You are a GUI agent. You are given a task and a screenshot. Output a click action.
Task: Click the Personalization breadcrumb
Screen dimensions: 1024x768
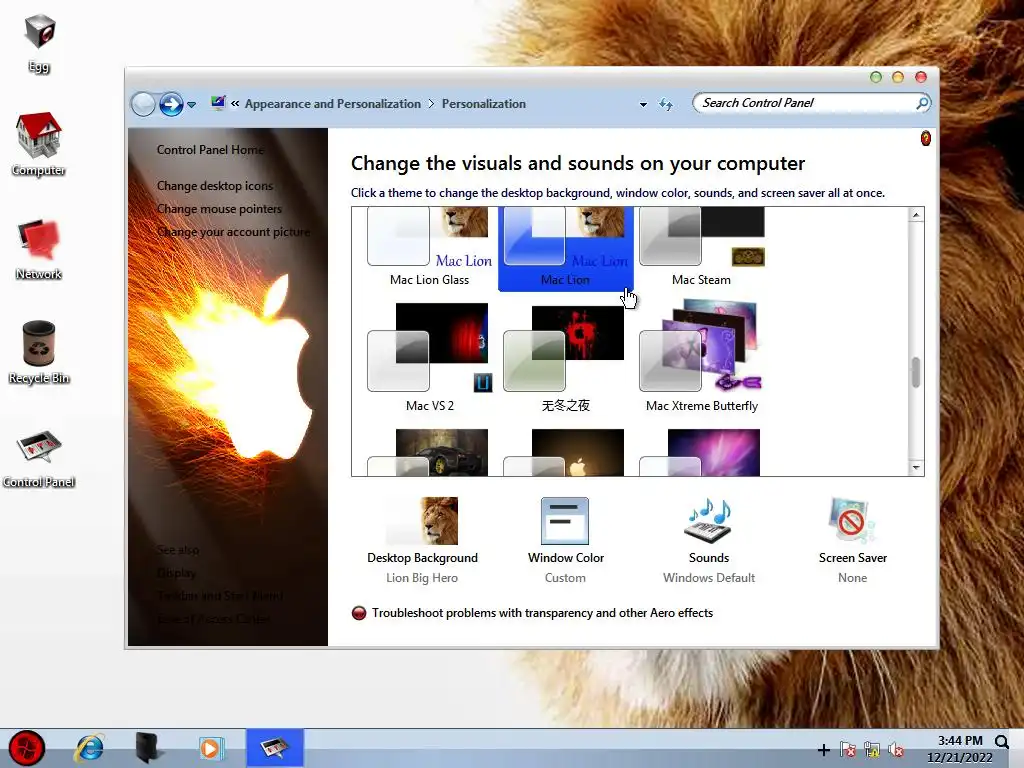pos(483,104)
